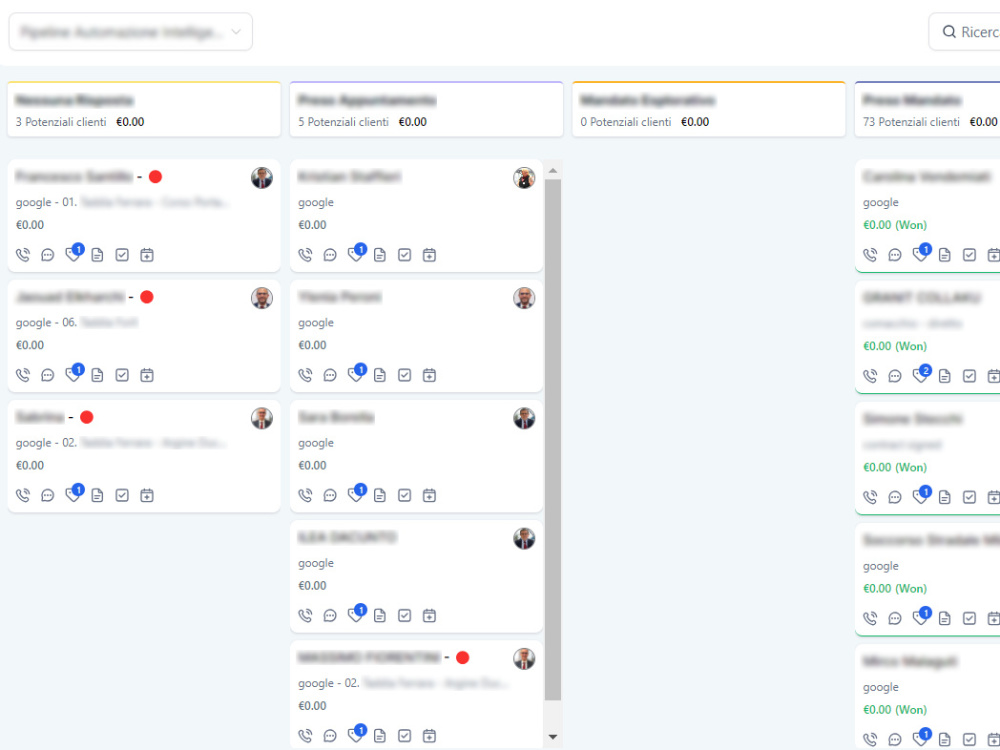Open the notes icon on Sabrina's card
This screenshot has height=750, width=1000.
coord(97,496)
